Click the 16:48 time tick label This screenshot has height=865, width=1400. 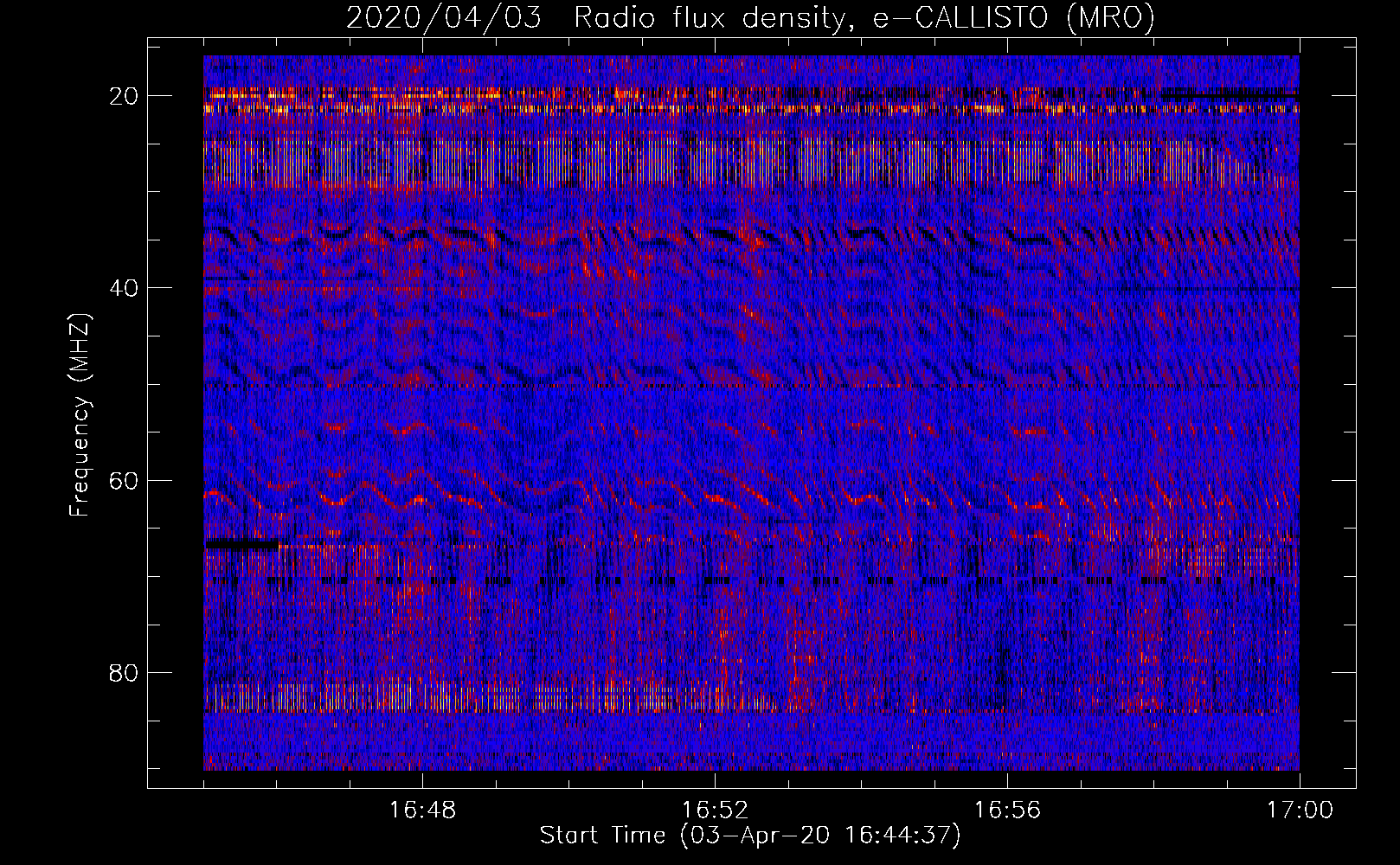tap(423, 811)
